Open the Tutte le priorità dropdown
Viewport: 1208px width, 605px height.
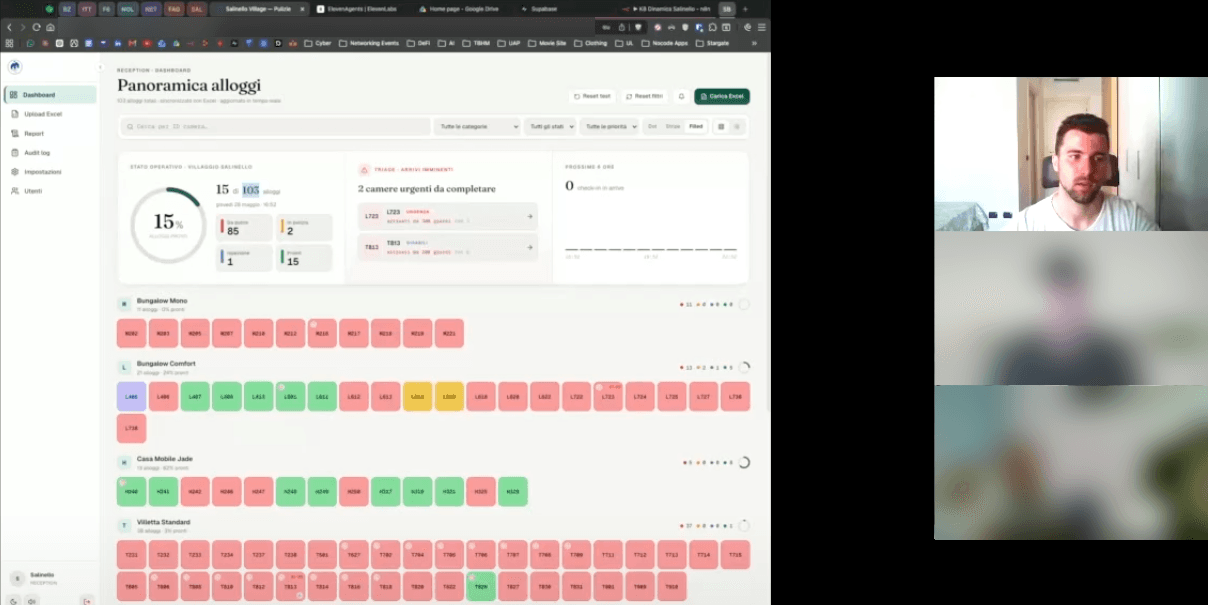[609, 127]
